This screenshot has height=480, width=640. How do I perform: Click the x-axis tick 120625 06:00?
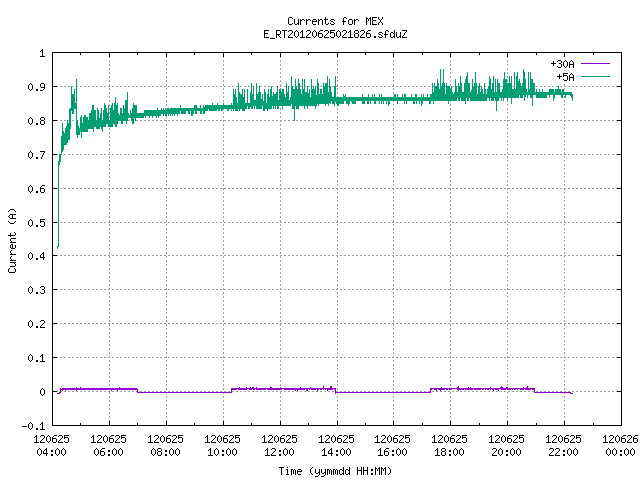[109, 446]
